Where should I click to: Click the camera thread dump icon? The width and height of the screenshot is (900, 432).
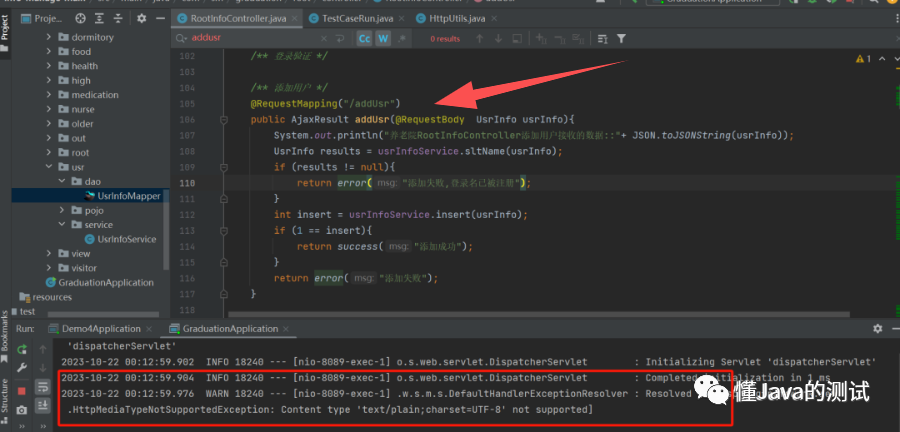(22, 410)
